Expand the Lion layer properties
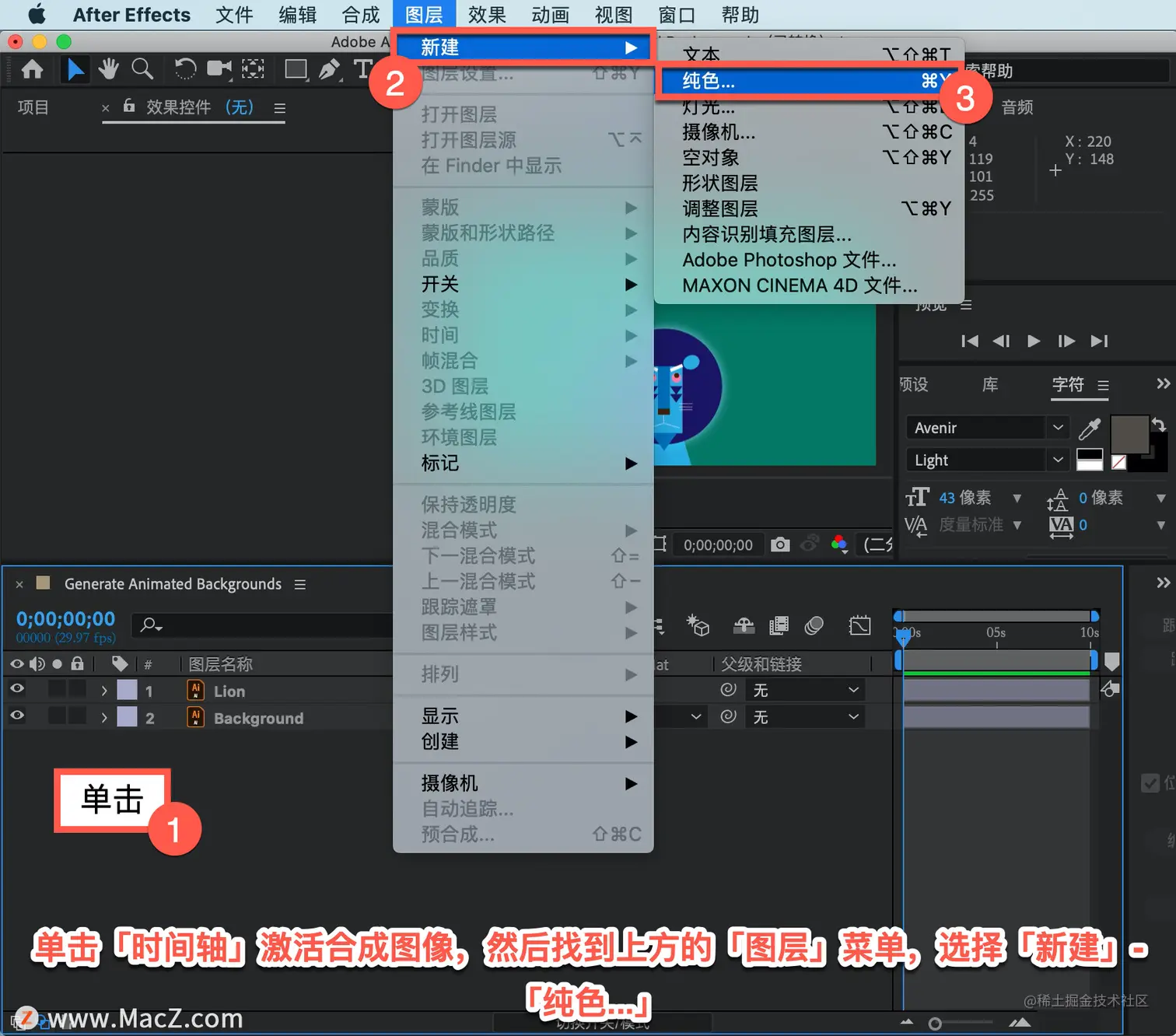Screen dimensions: 1176x1036 click(x=104, y=691)
